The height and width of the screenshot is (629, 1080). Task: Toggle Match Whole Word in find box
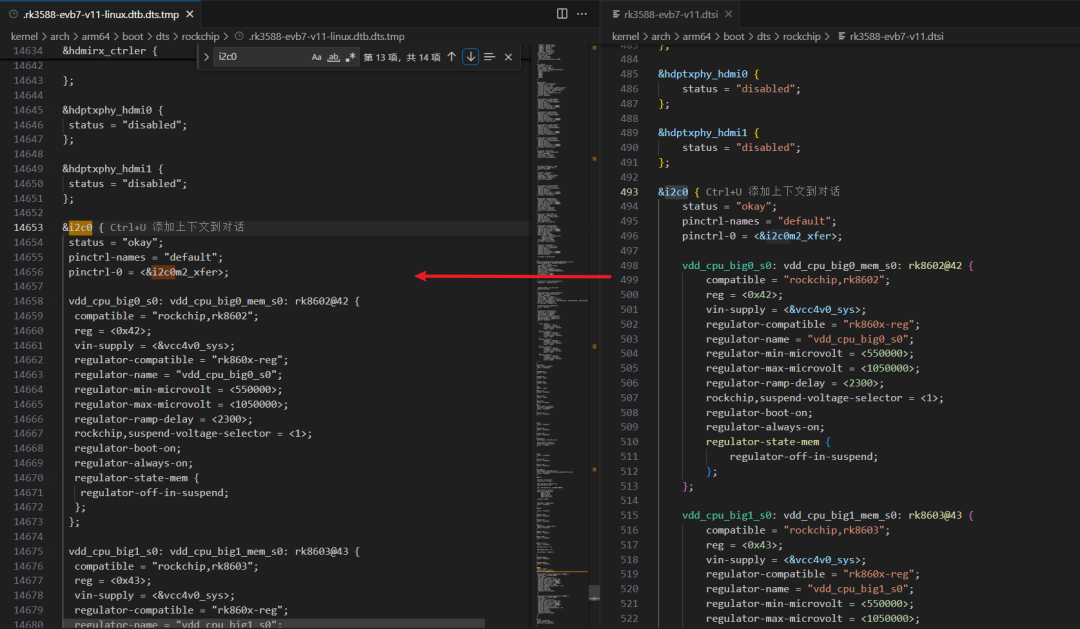tap(334, 57)
